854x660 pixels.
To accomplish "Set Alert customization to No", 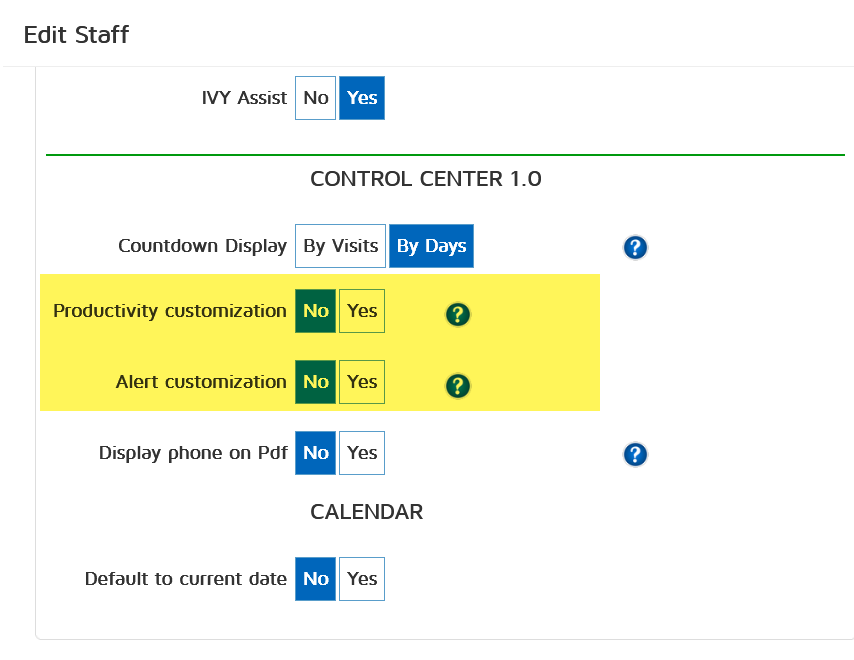I will [316, 382].
